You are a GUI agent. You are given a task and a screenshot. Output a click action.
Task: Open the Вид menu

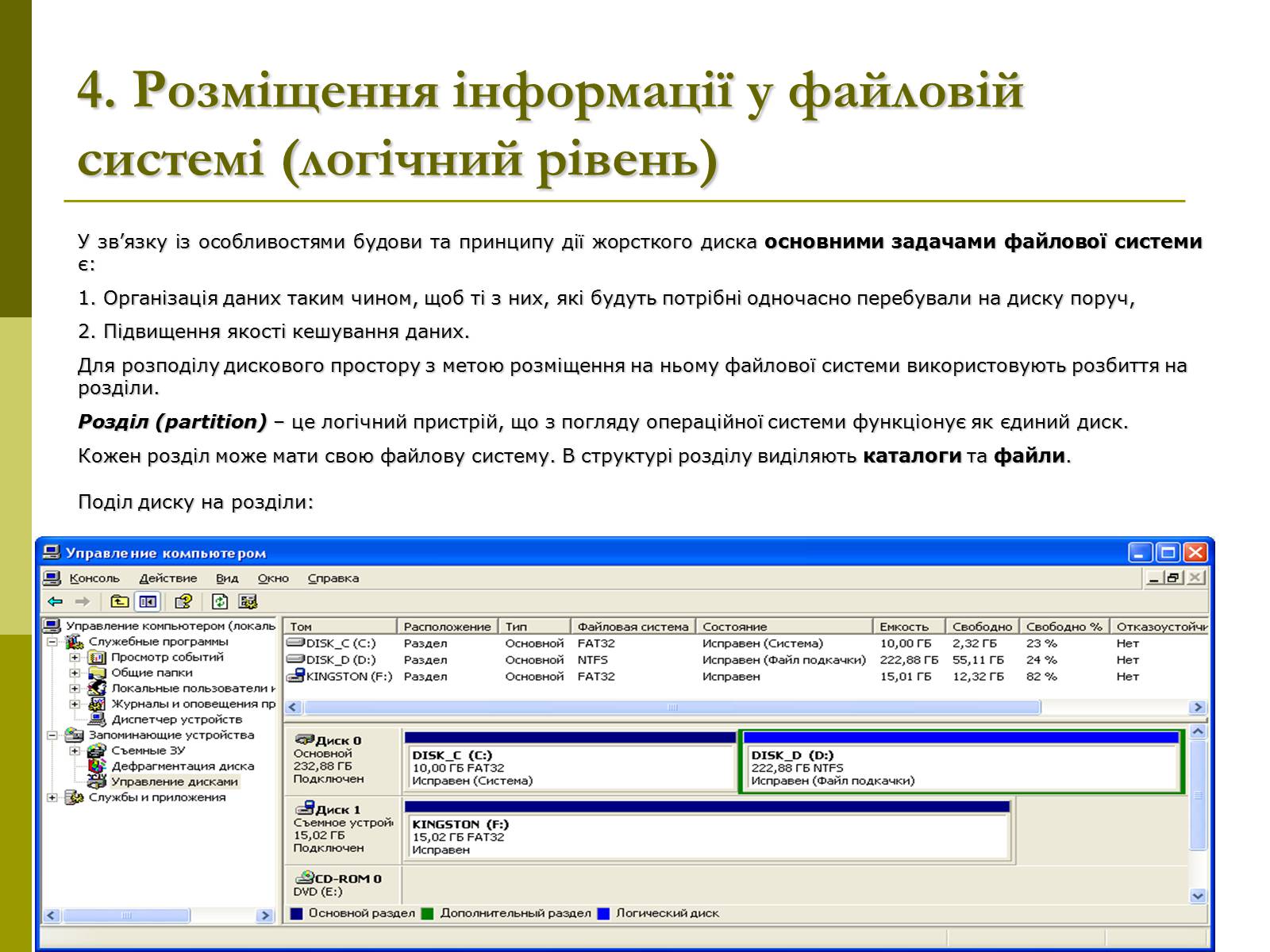(x=227, y=578)
